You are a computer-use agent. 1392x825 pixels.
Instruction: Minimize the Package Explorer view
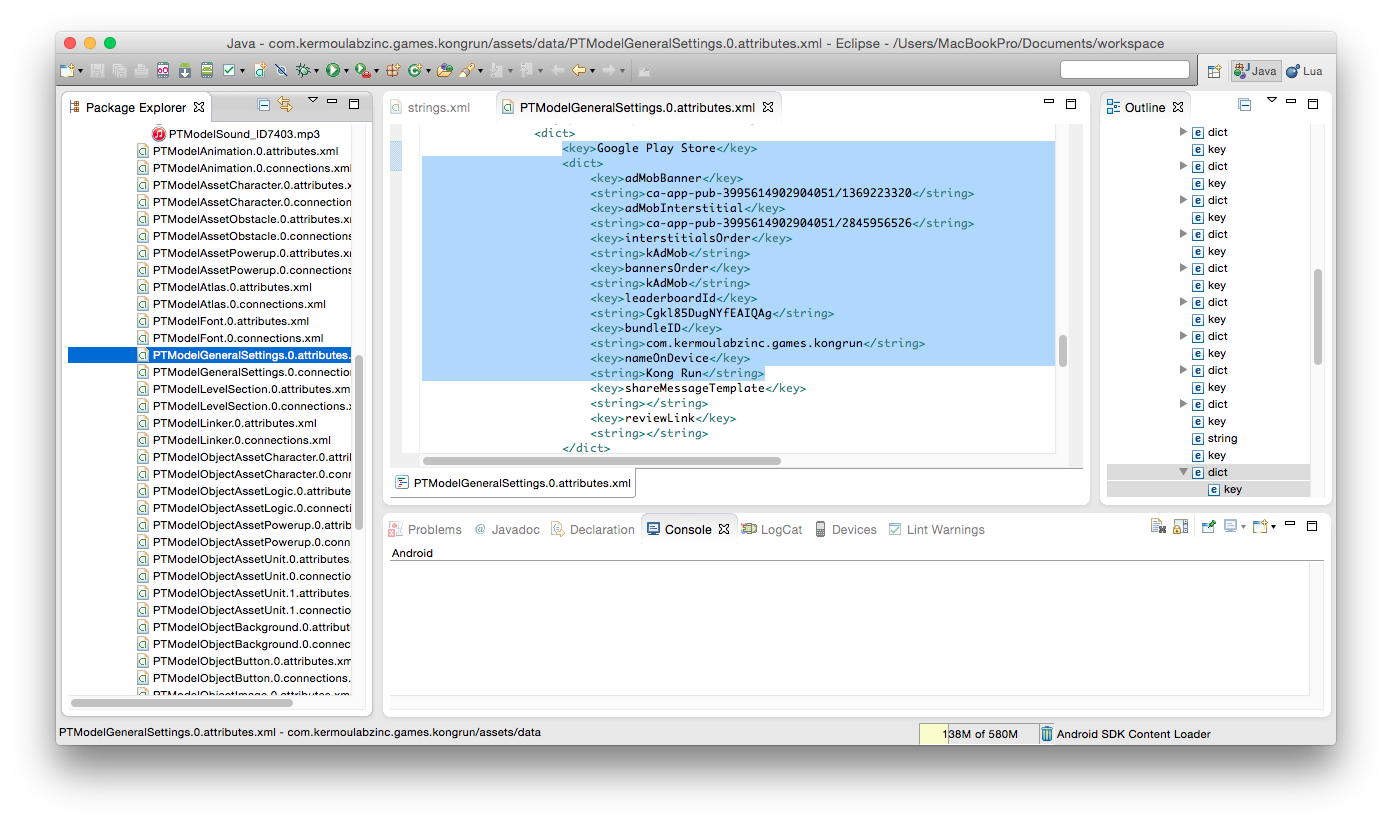pyautogui.click(x=333, y=103)
